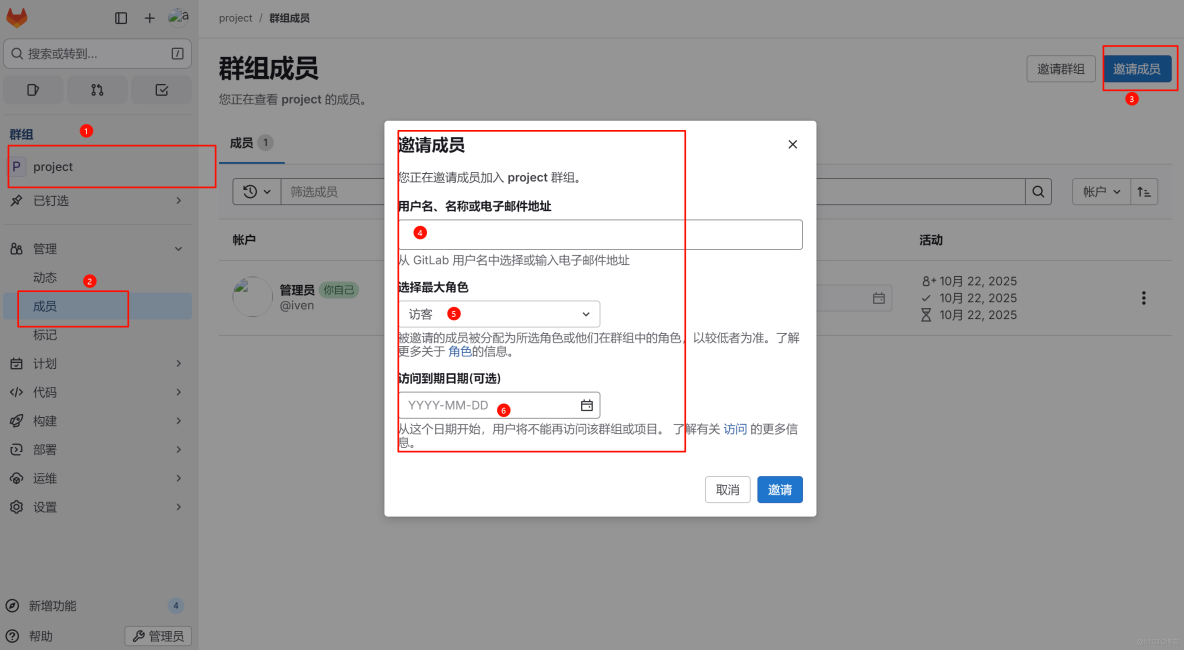1184x650 pixels.
Task: Click the plus icon to create new
Action: click(148, 17)
